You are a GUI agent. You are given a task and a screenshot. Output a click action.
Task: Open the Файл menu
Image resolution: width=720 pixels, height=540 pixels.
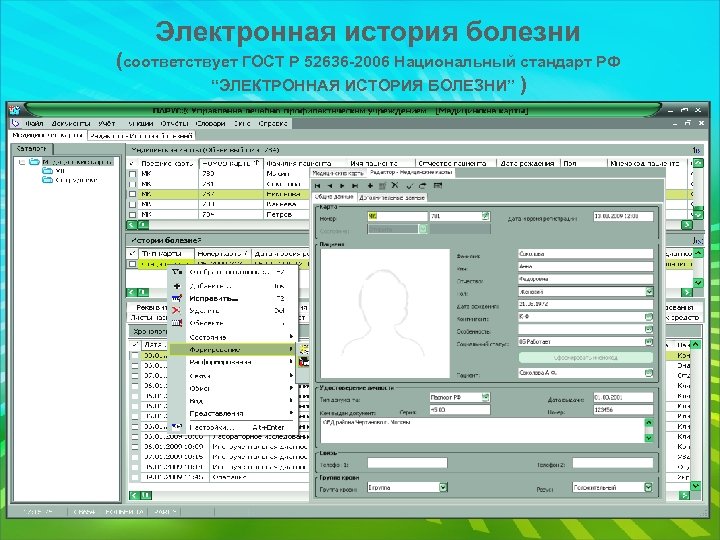point(34,123)
